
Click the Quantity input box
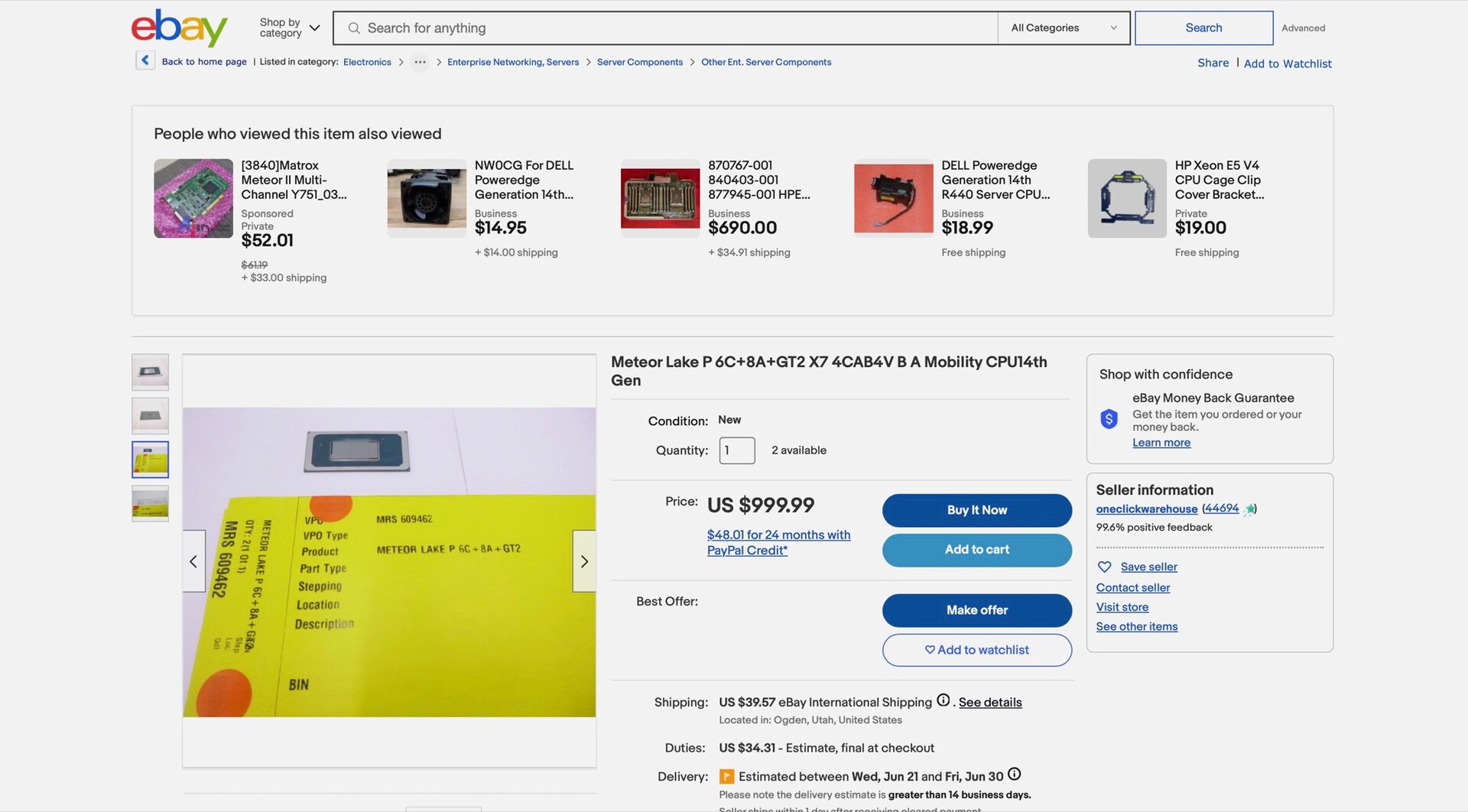tap(737, 450)
